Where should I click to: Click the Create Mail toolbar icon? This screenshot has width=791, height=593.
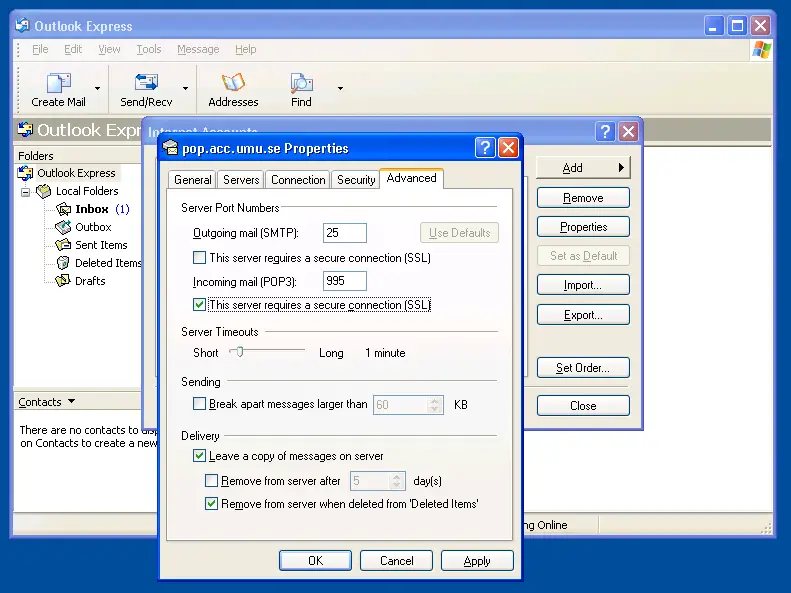[59, 83]
